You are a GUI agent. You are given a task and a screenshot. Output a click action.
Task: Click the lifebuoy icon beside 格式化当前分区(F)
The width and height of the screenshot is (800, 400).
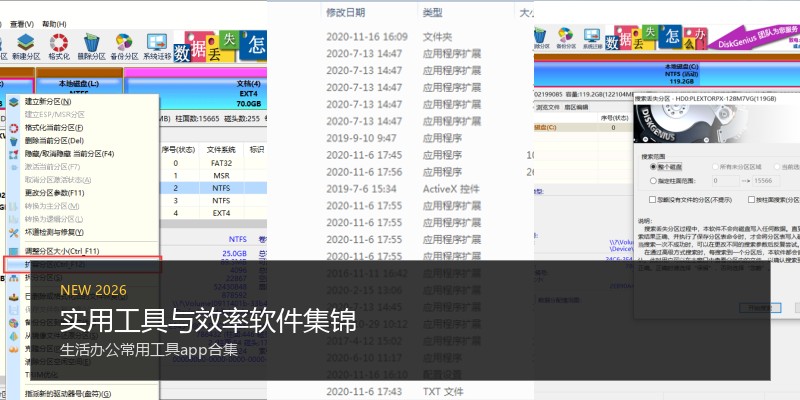(x=14, y=128)
